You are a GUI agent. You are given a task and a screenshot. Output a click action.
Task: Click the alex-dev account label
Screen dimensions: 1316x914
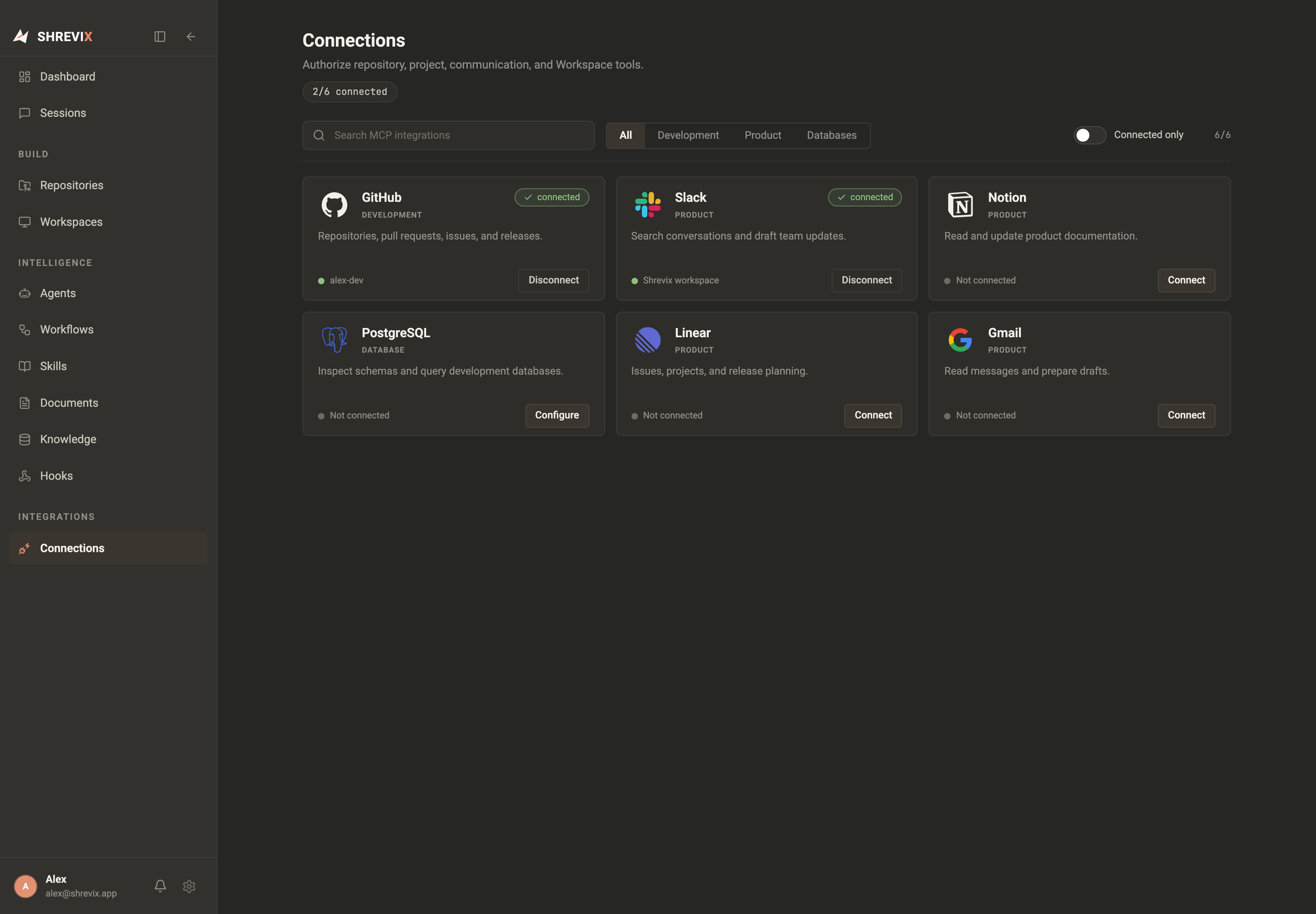346,281
